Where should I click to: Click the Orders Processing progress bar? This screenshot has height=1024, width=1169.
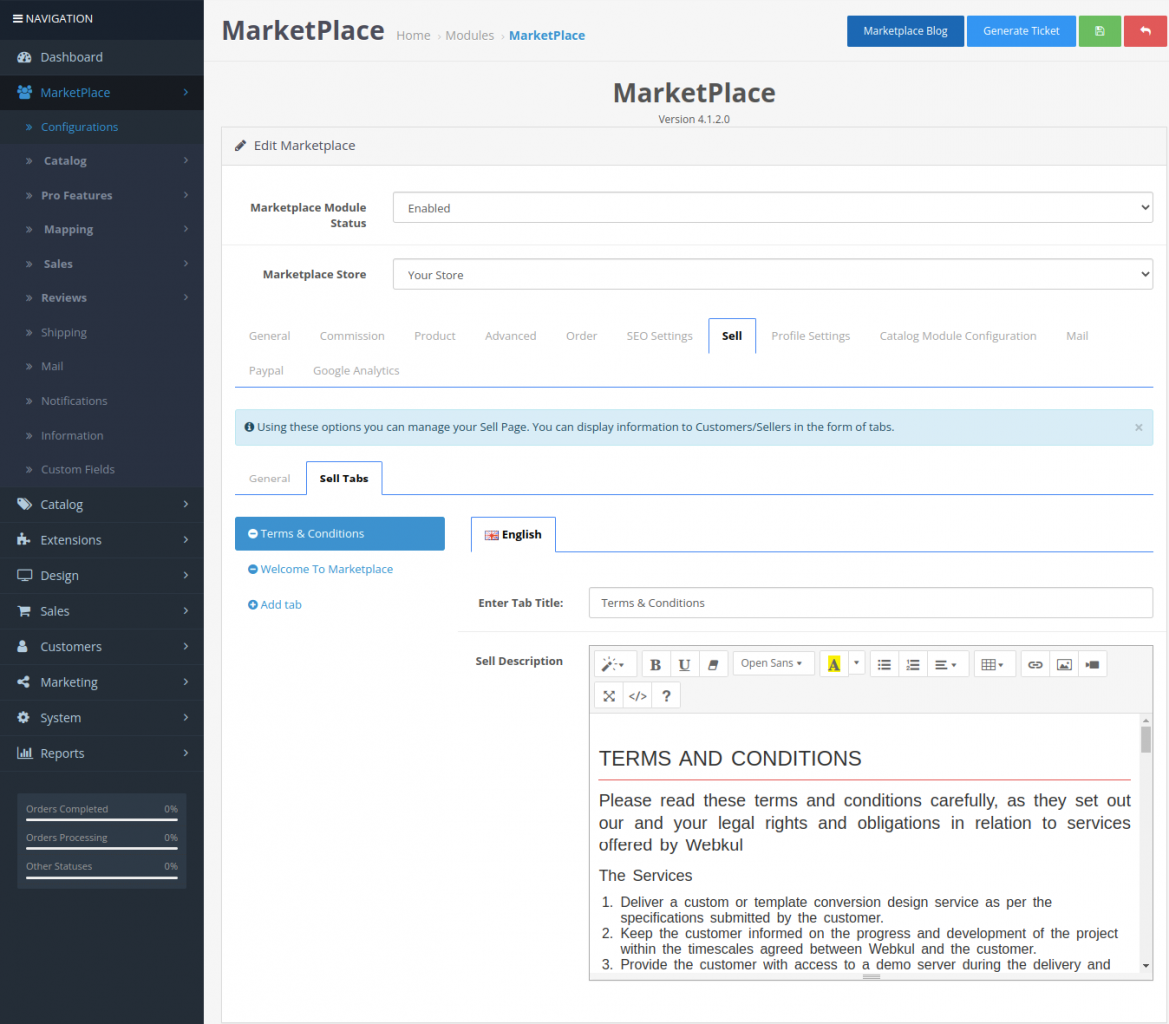[x=101, y=848]
